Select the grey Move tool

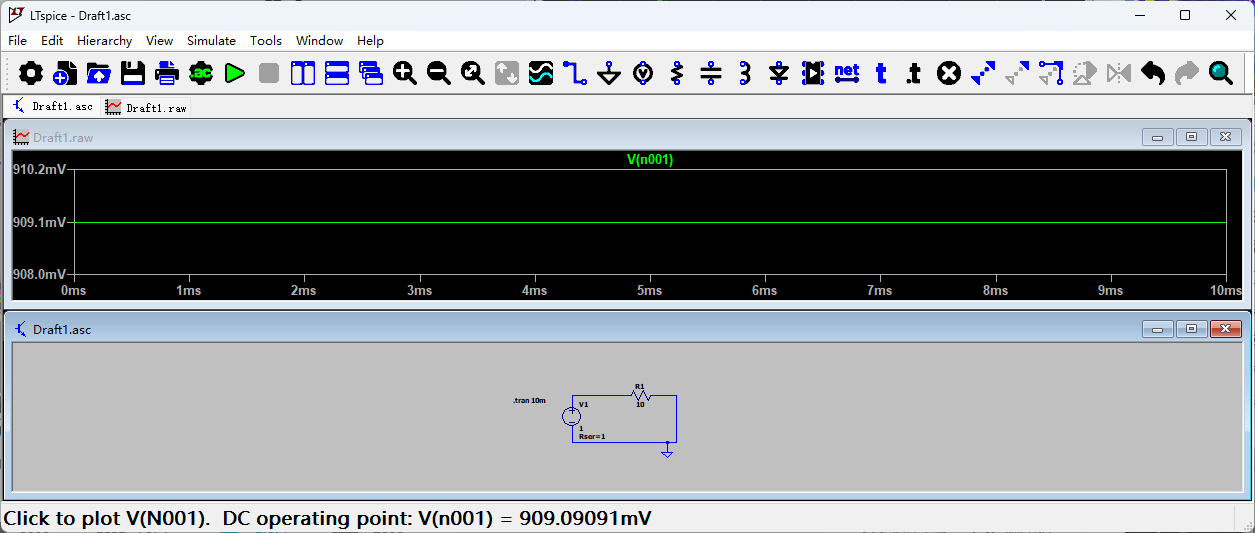pos(1017,73)
